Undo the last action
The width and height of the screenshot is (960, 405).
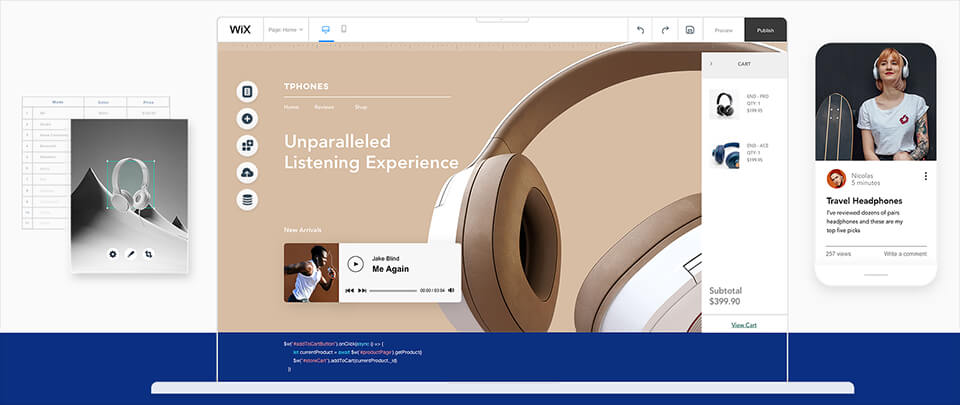pyautogui.click(x=641, y=30)
